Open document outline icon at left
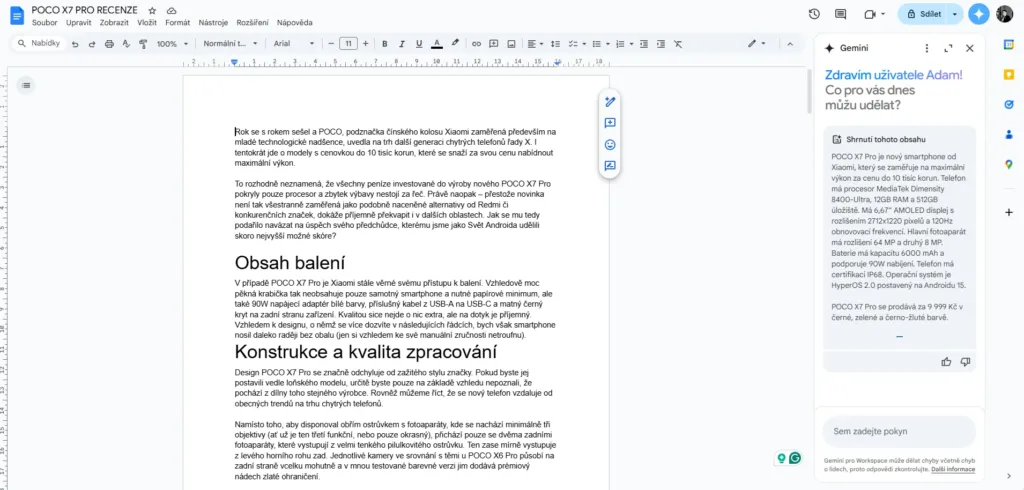Image resolution: width=1024 pixels, height=490 pixels. coord(26,85)
